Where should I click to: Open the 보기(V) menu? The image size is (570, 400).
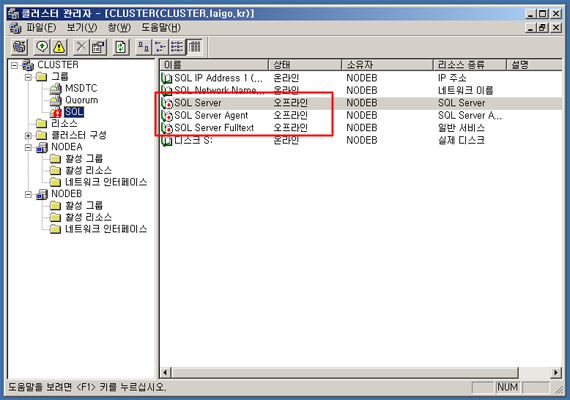(x=82, y=28)
